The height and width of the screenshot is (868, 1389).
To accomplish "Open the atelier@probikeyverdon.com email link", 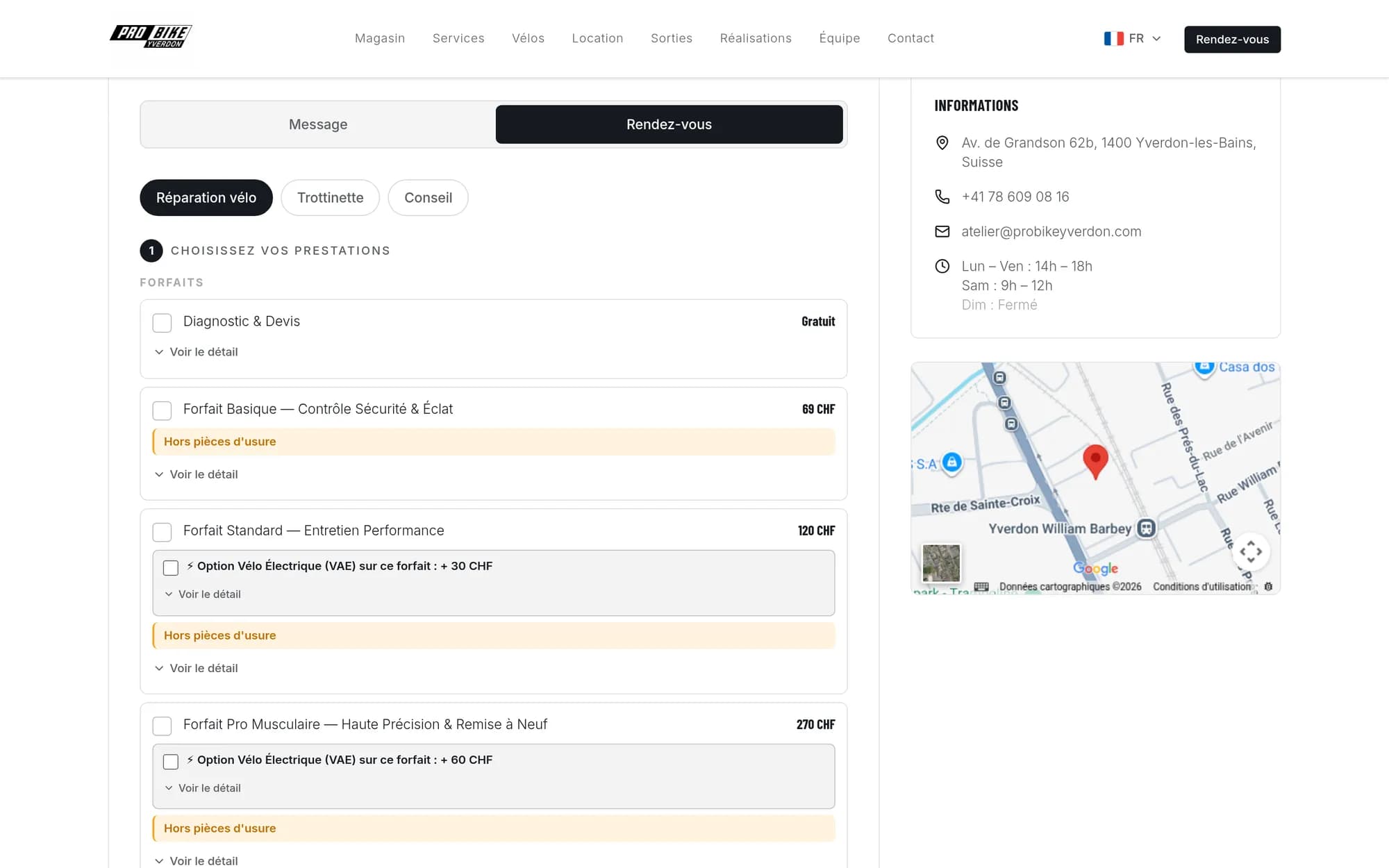I will (1051, 231).
